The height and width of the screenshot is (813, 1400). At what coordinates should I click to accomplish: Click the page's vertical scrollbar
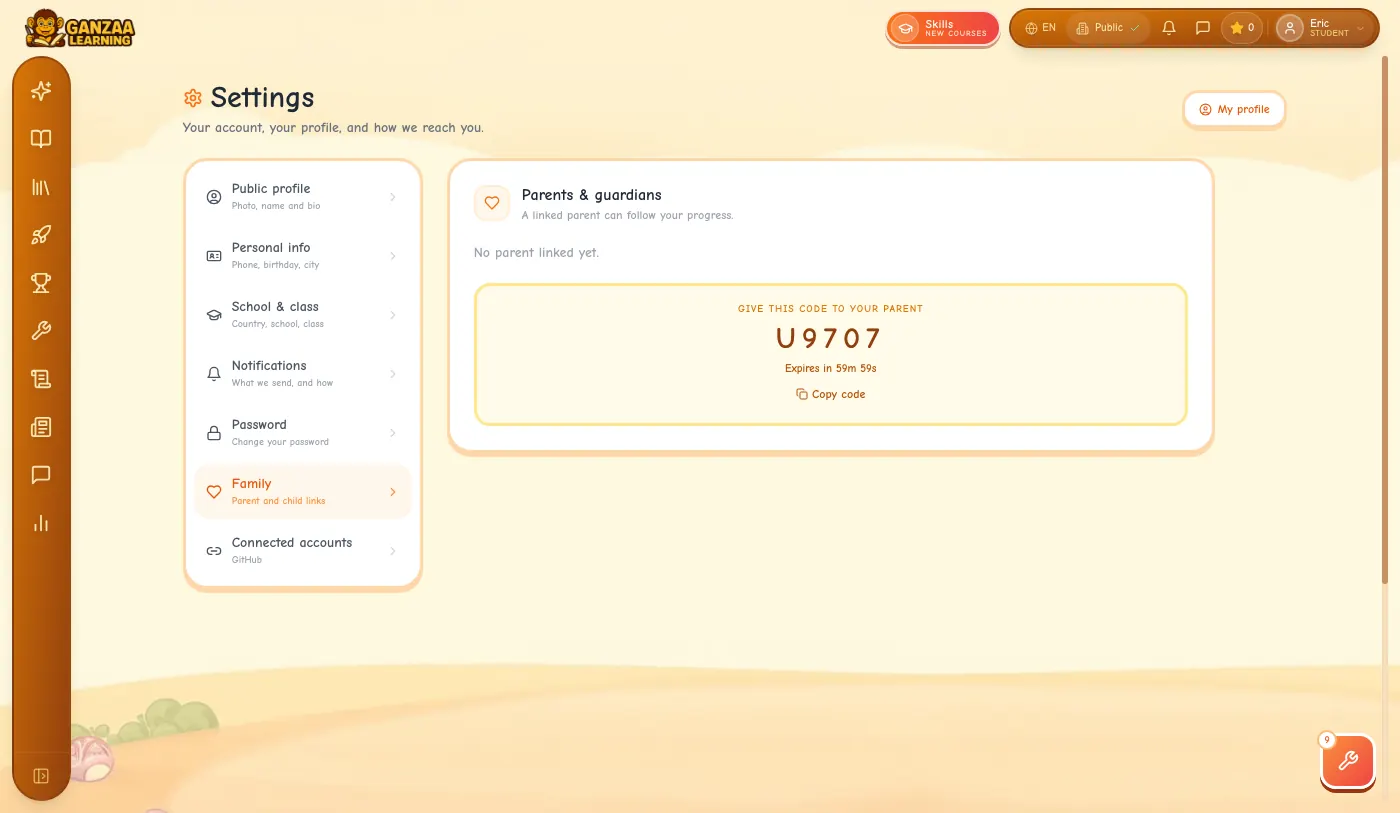[x=1385, y=320]
